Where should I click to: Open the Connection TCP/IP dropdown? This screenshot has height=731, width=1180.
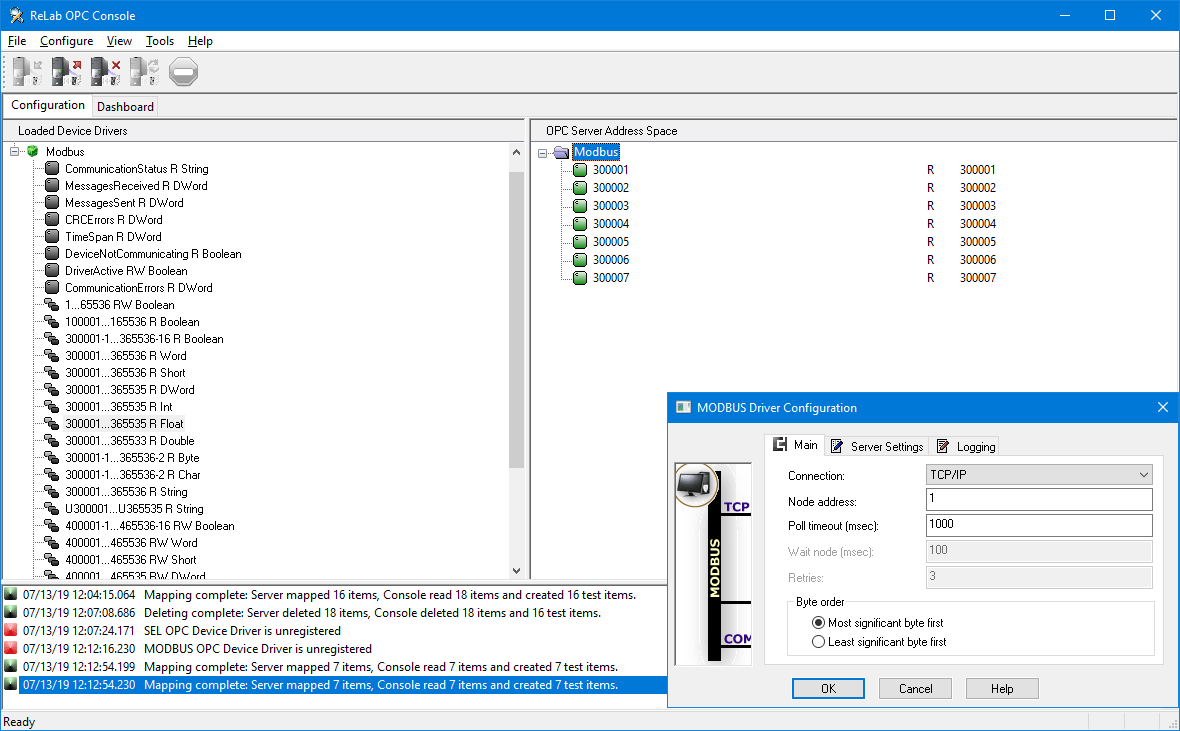click(x=1039, y=474)
